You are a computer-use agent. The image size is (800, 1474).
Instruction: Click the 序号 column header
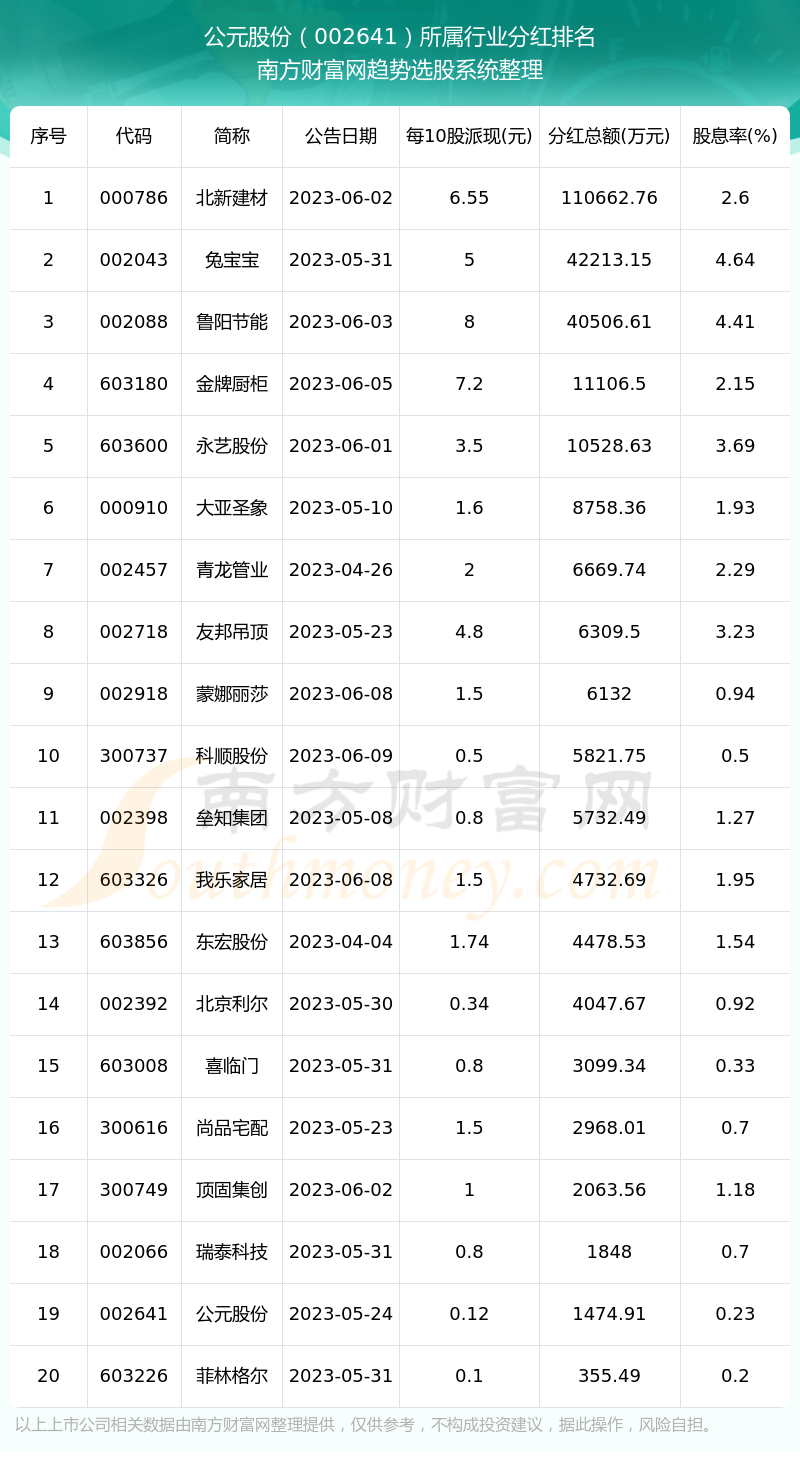pyautogui.click(x=48, y=136)
